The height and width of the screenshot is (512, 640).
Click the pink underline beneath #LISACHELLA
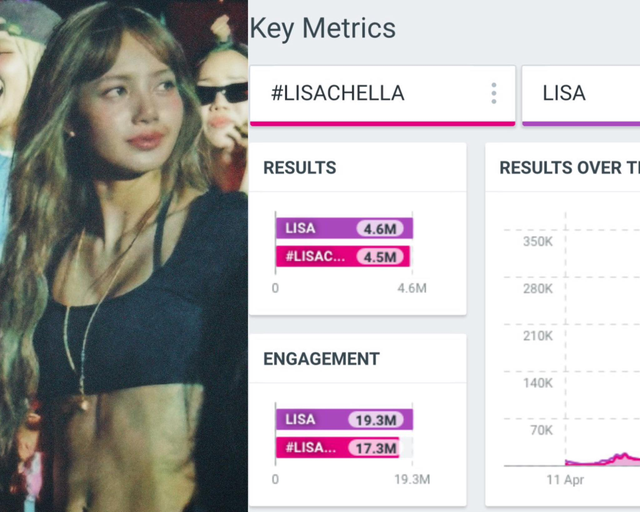click(x=382, y=124)
